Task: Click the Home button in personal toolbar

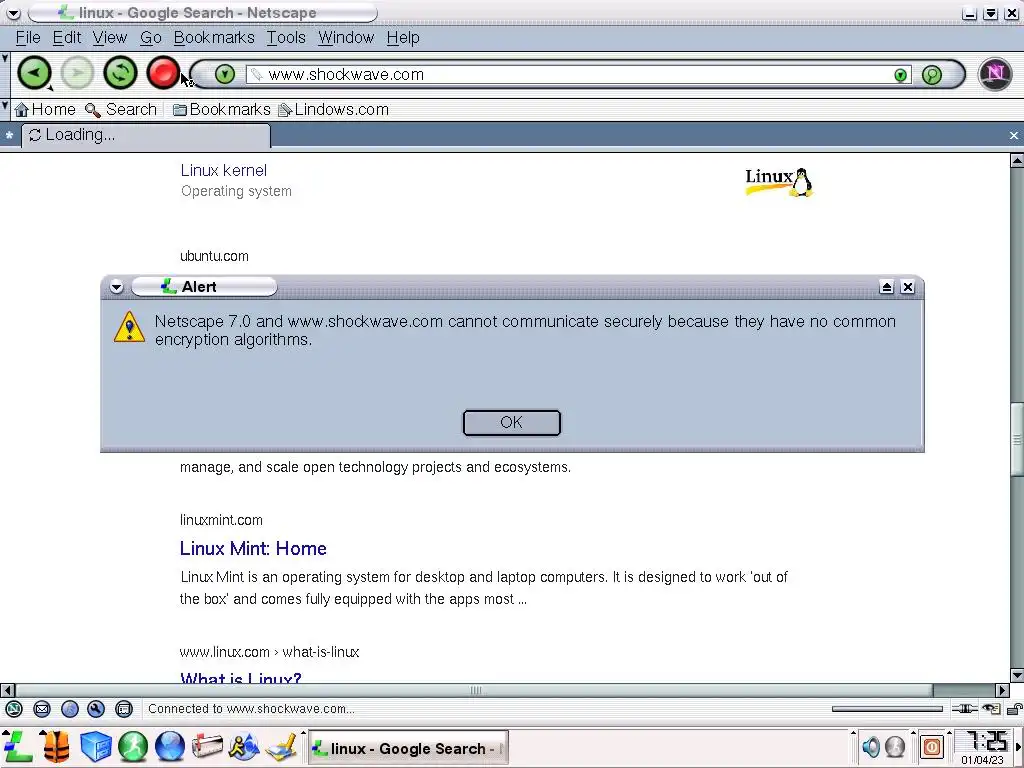Action: (x=45, y=110)
